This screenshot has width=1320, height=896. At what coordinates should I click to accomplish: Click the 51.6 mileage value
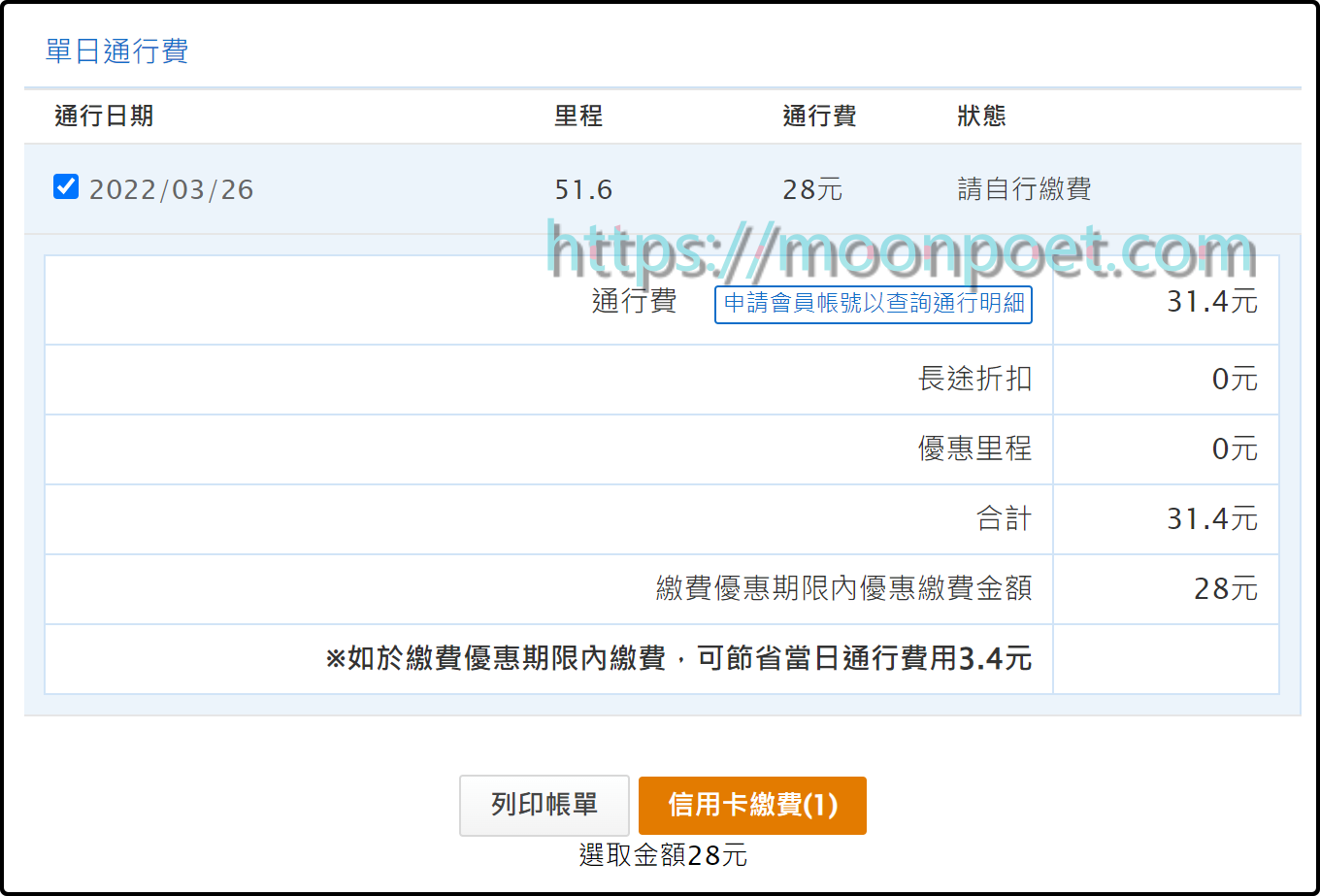[x=583, y=189]
